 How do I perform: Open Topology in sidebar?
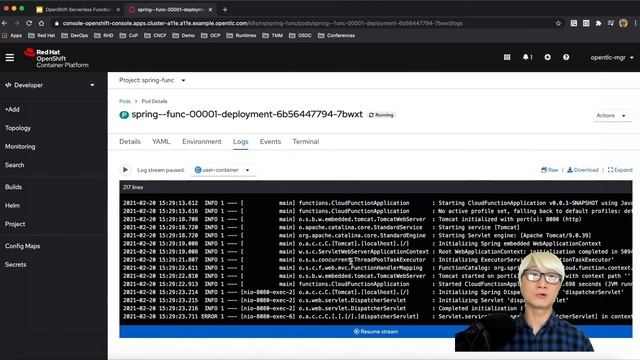click(18, 128)
